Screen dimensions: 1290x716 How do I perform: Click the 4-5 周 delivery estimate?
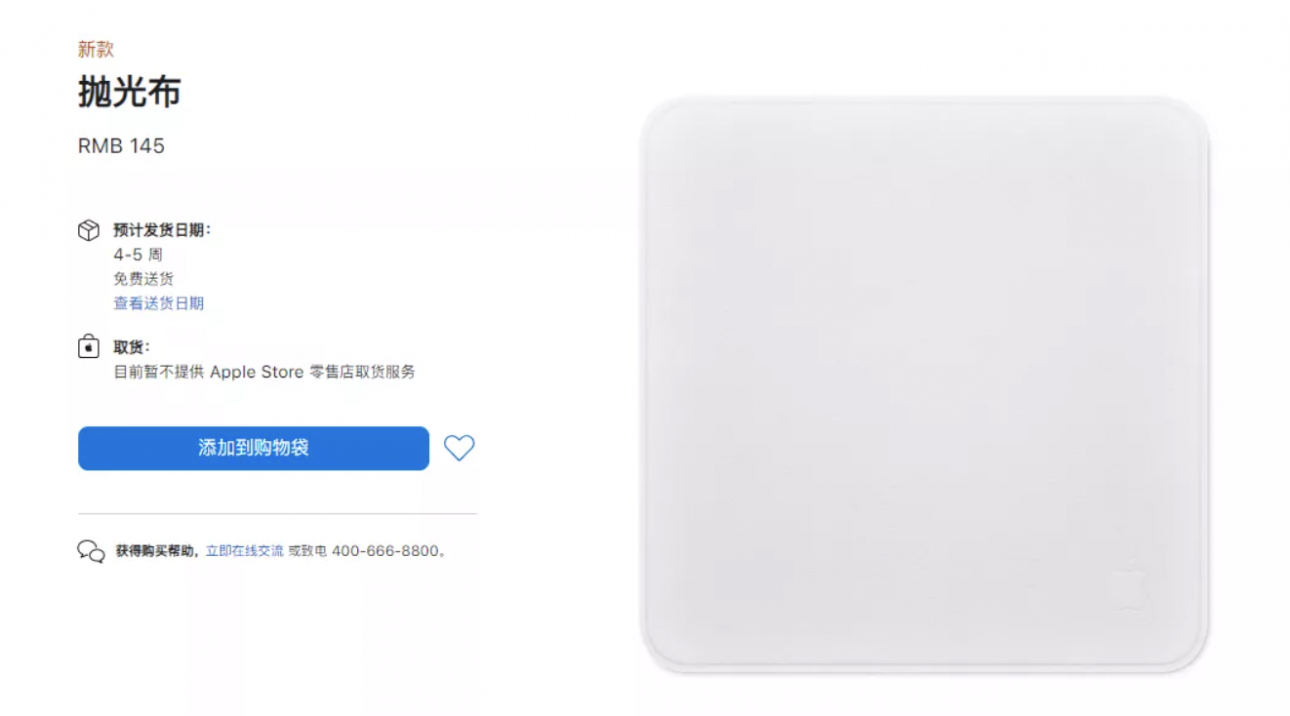tap(138, 255)
